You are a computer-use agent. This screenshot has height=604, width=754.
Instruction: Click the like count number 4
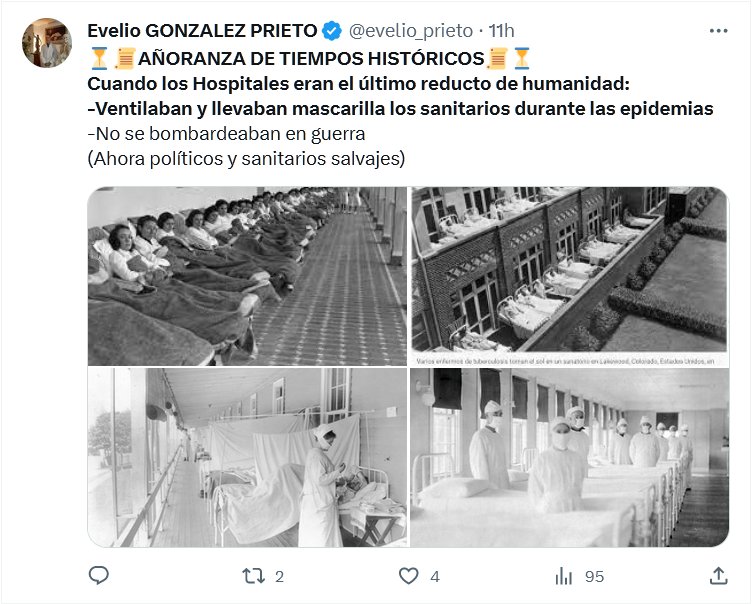point(435,576)
